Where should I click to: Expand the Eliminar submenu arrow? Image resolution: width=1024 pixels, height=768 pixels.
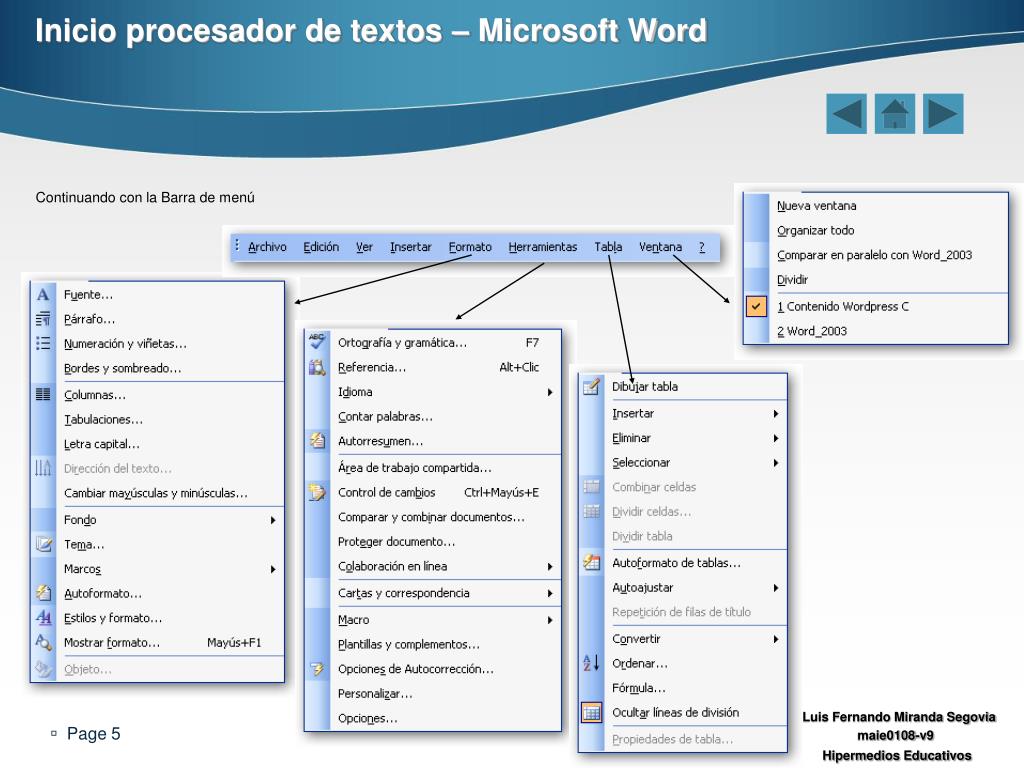(x=776, y=438)
